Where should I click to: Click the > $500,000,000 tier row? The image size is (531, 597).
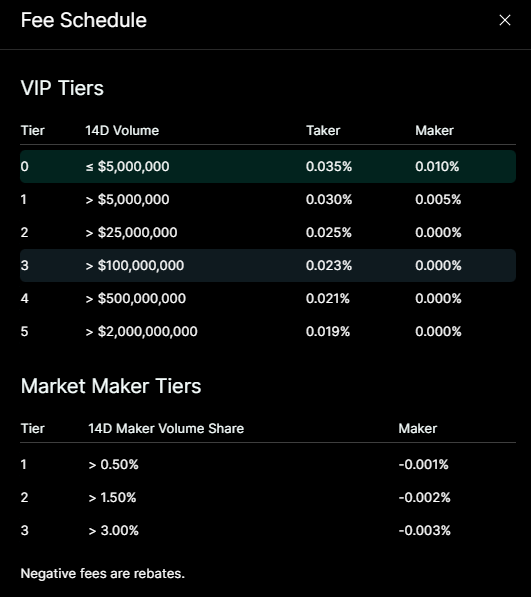pos(268,298)
